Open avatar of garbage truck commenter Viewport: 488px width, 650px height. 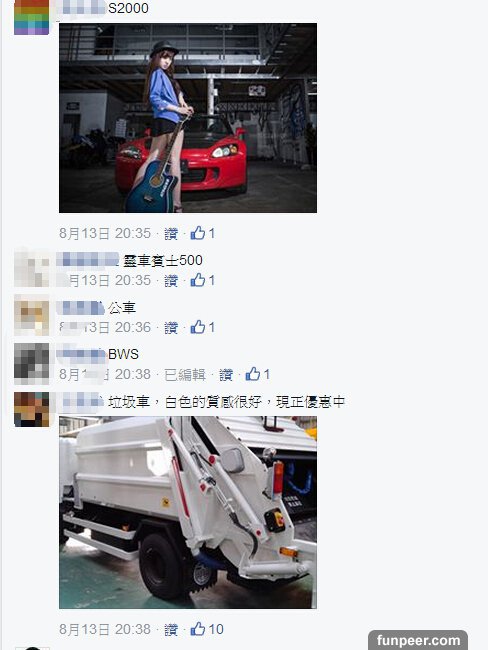coord(32,409)
